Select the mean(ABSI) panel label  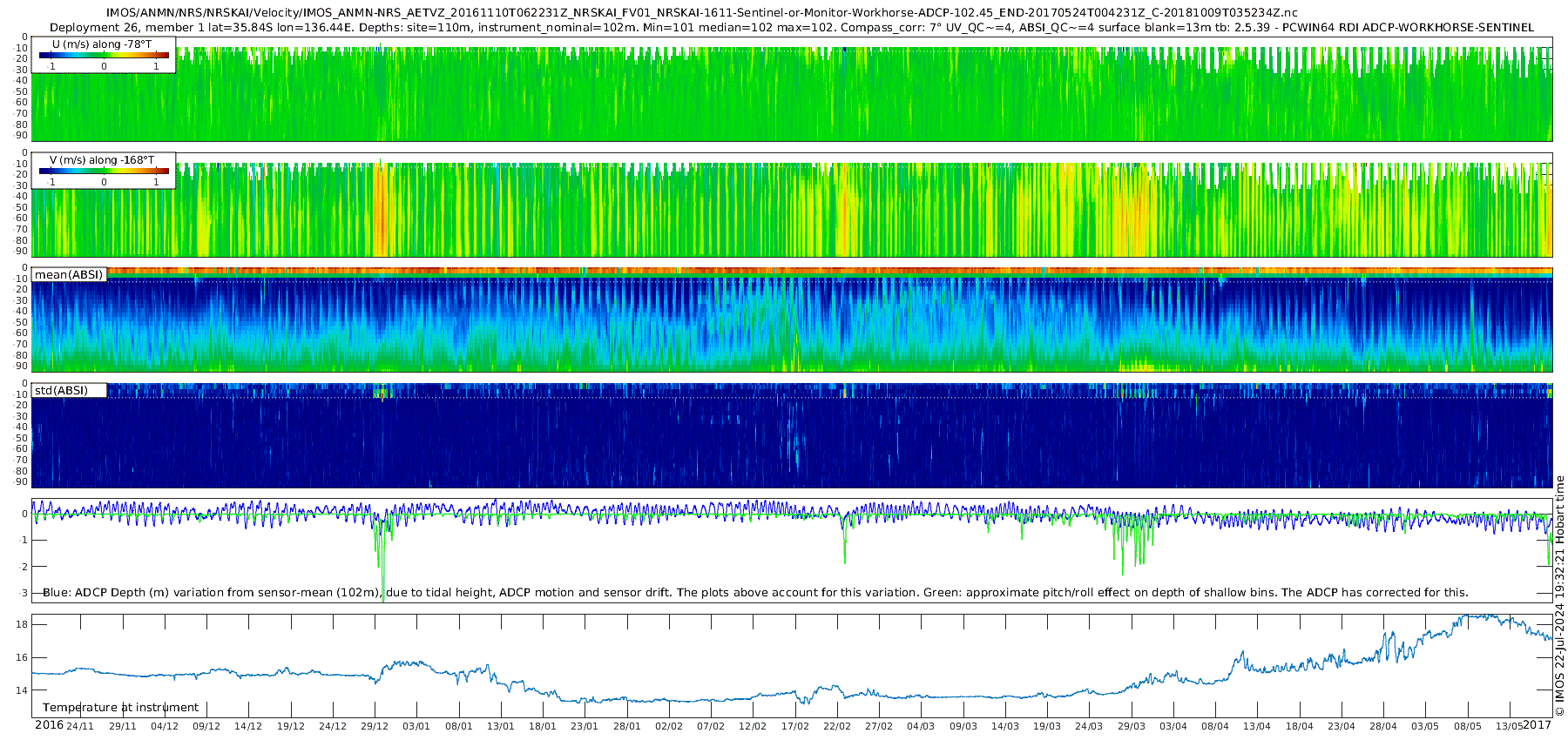pos(69,274)
